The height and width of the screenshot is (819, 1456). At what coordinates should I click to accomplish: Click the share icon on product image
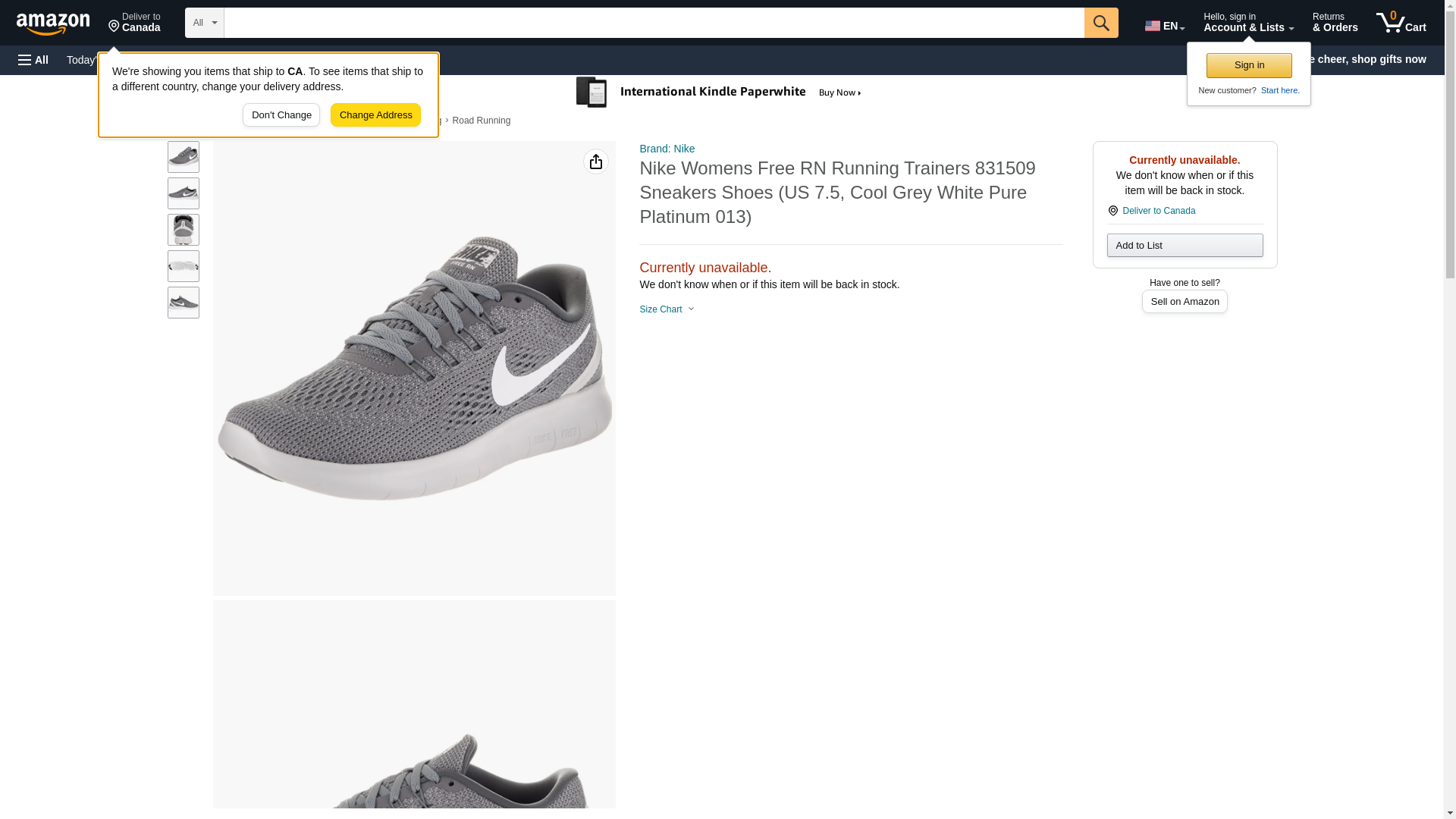(595, 162)
